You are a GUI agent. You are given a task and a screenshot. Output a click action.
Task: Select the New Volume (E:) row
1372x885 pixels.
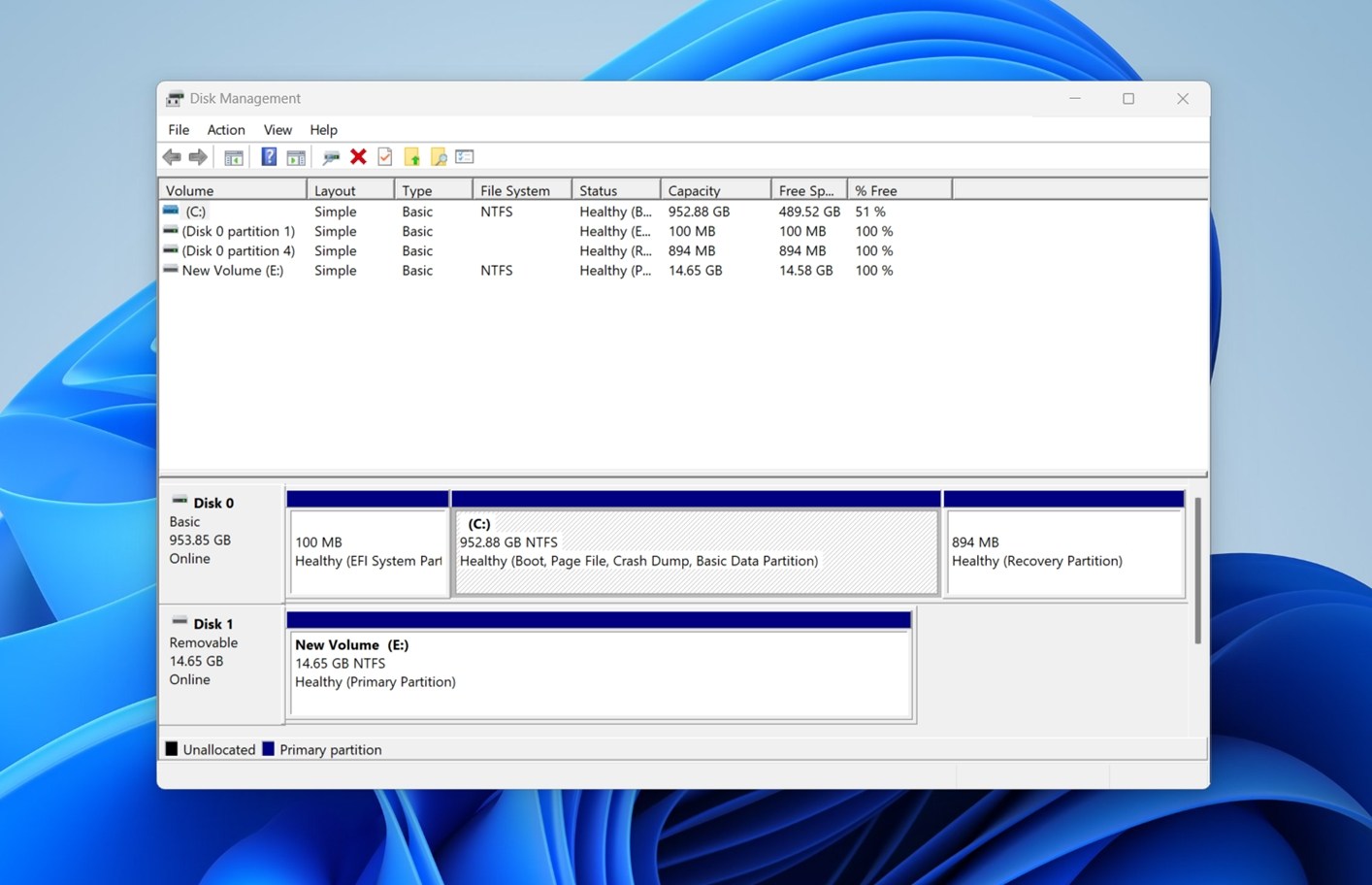click(x=232, y=270)
